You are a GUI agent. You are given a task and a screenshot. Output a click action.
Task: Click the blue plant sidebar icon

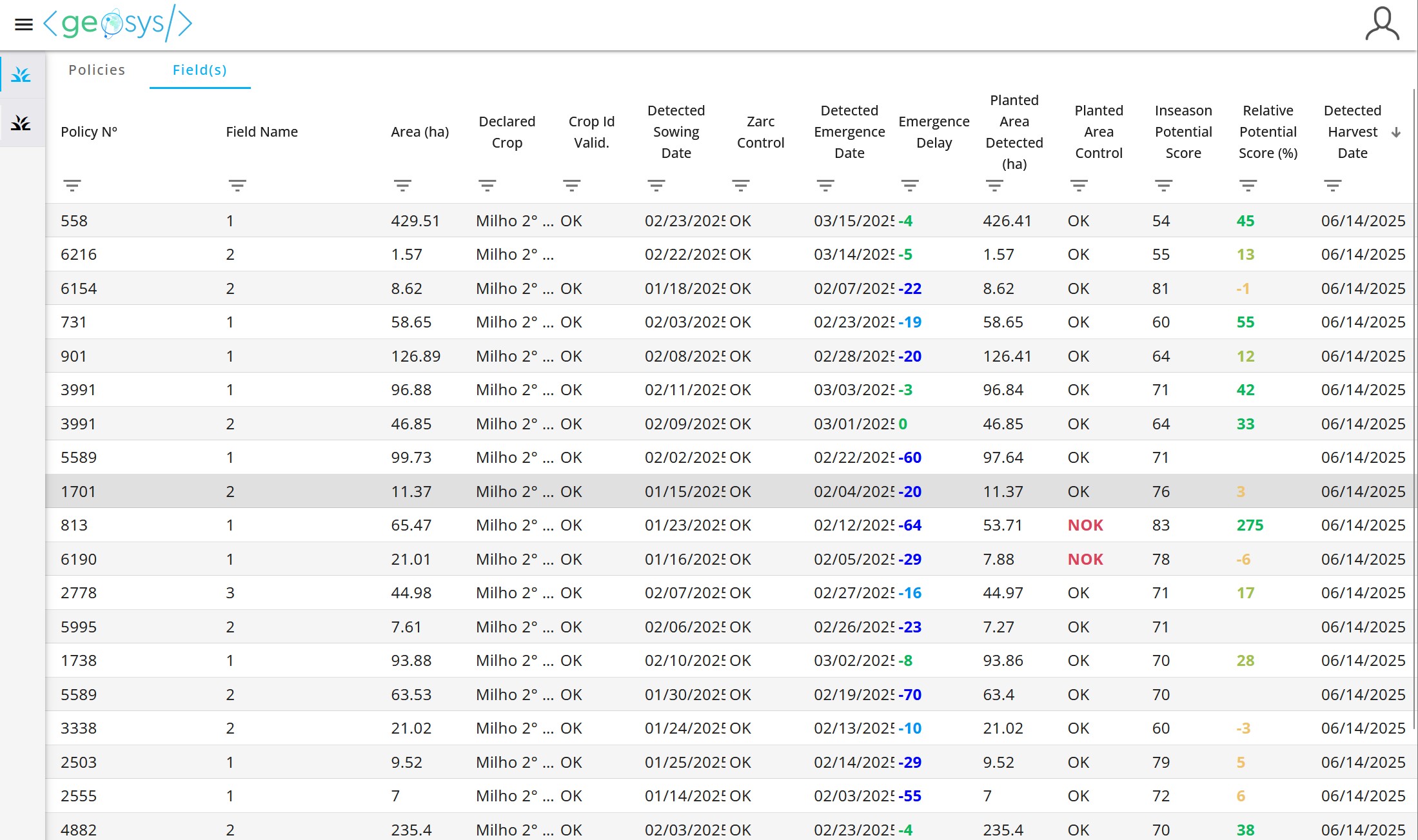coord(21,75)
